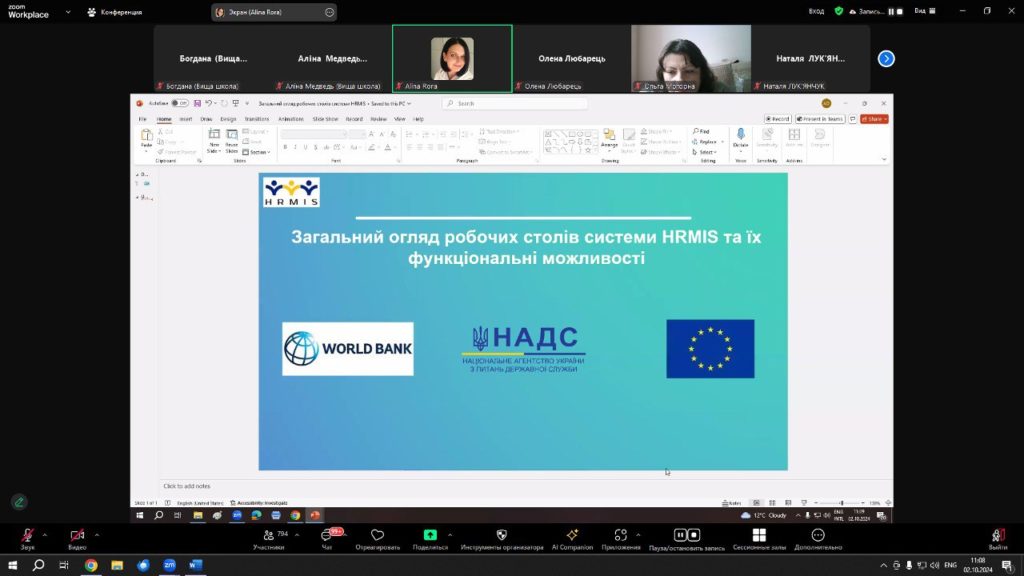
Task: Click New Slide in the ribbon
Action: (x=214, y=141)
